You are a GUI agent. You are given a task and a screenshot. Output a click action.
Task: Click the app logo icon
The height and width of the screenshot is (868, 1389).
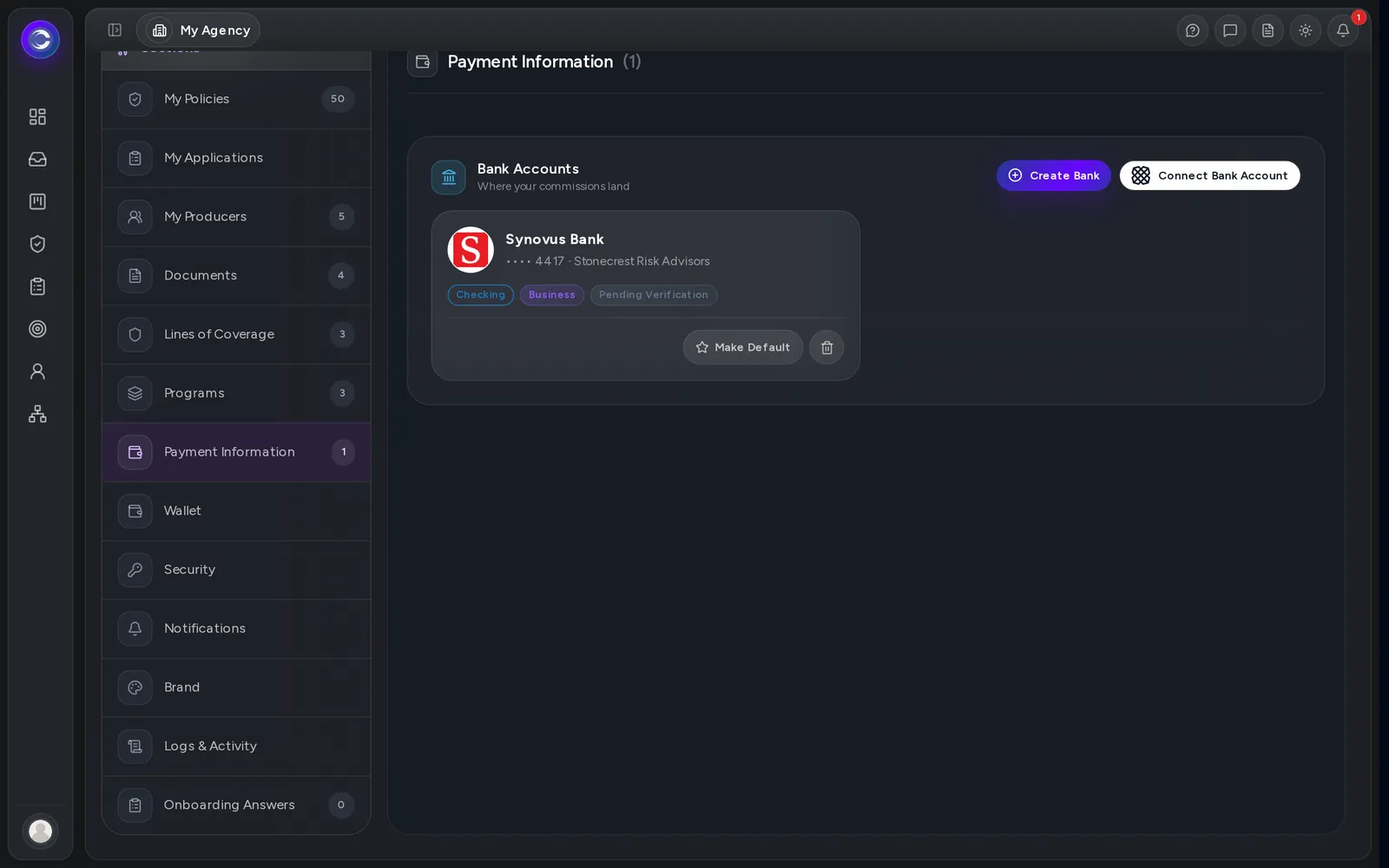(x=40, y=40)
